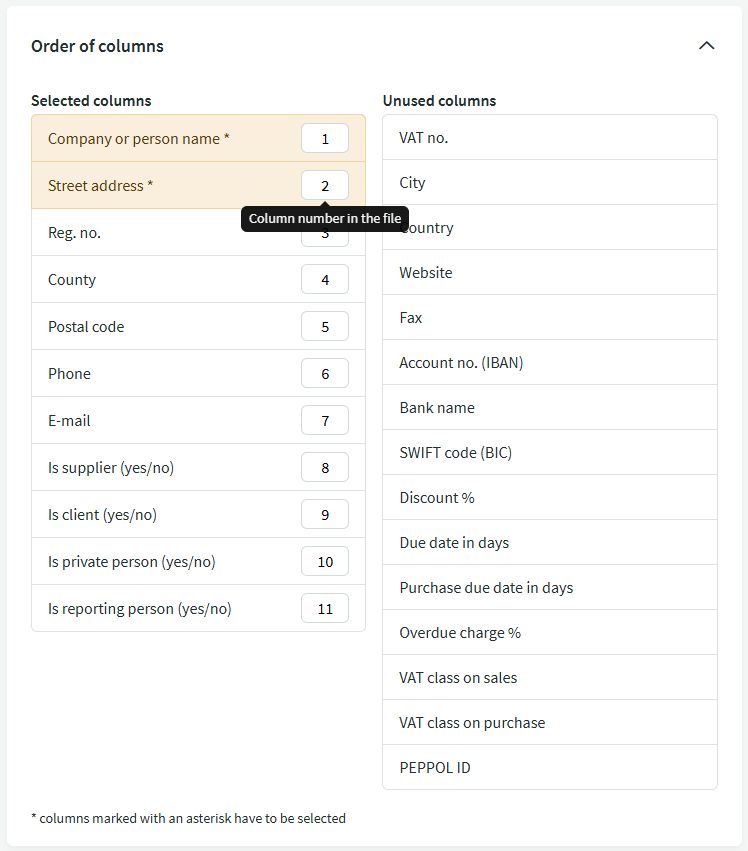Select Discount % from unused columns
The height and width of the screenshot is (851, 748).
coord(549,498)
